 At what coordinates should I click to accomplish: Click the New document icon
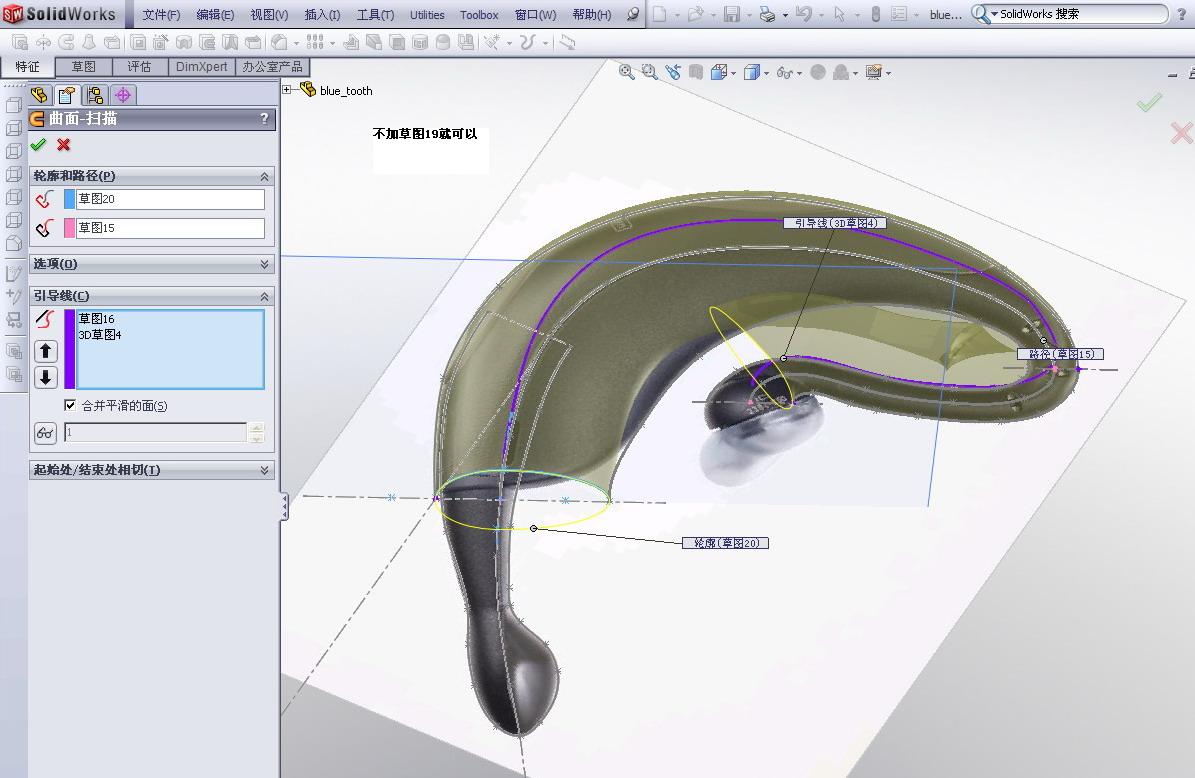[659, 14]
